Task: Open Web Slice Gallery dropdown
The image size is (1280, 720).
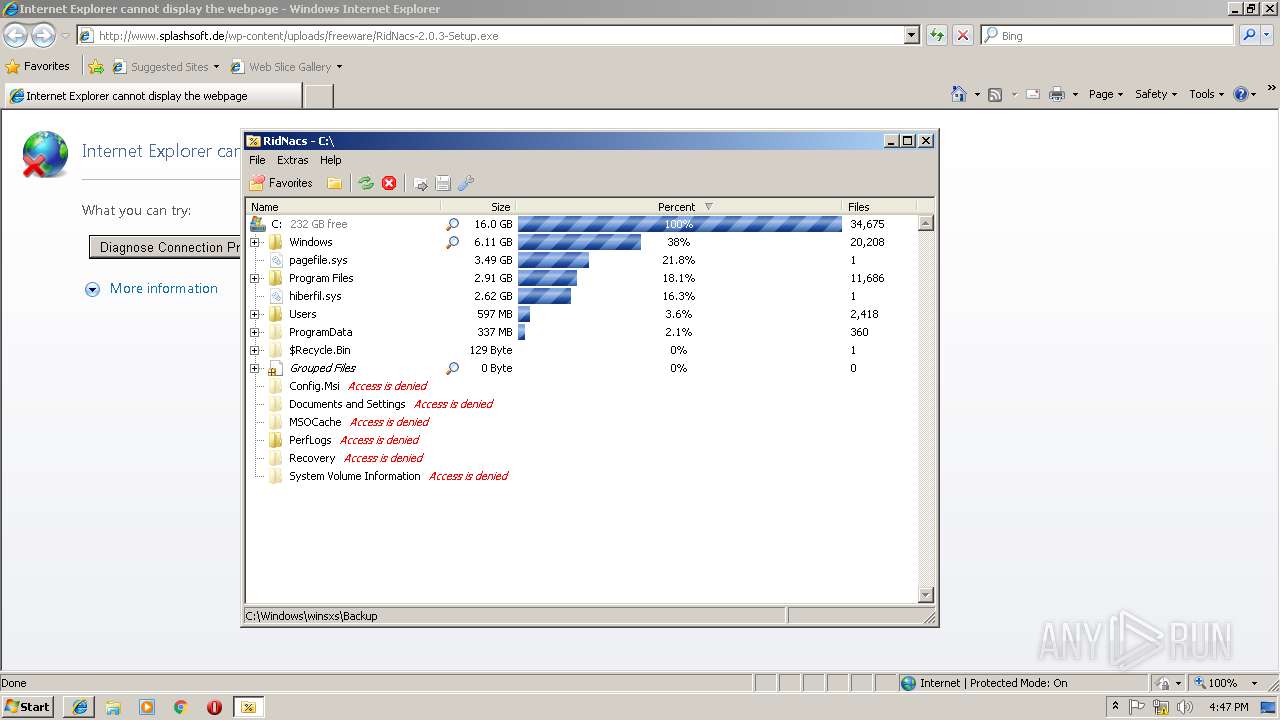Action: (287, 67)
